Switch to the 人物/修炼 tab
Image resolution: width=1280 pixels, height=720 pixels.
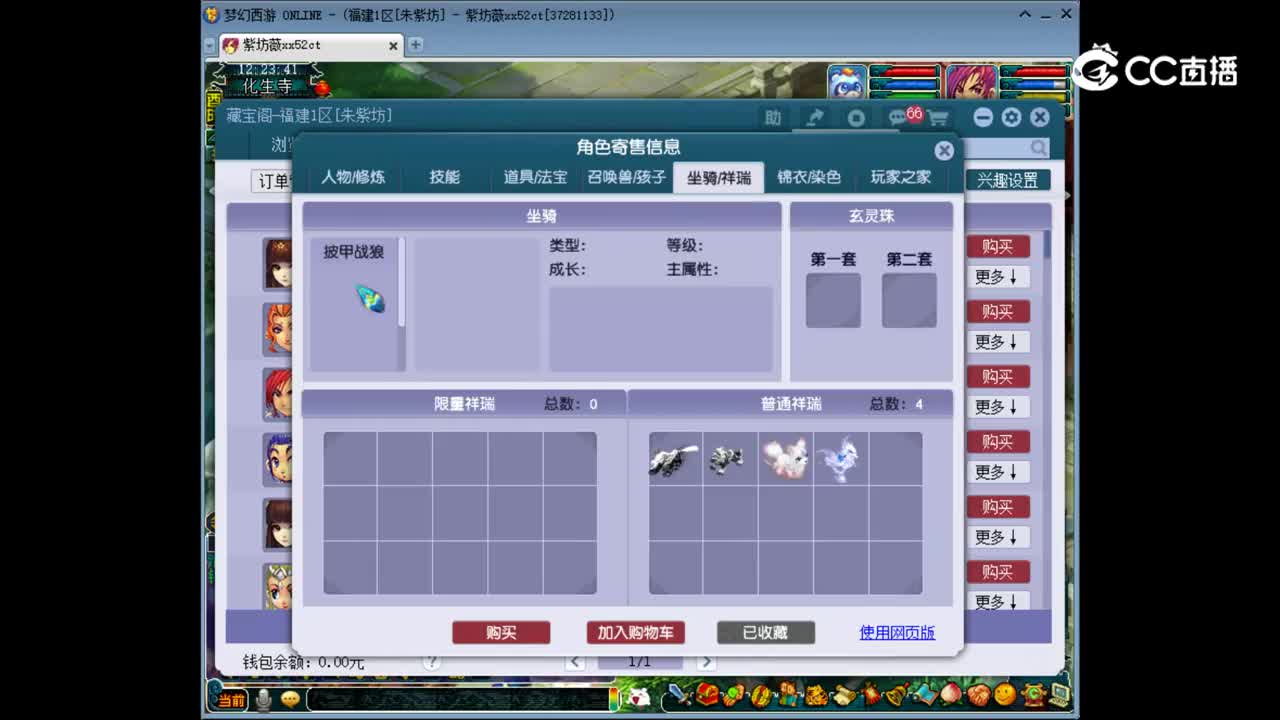click(x=353, y=177)
